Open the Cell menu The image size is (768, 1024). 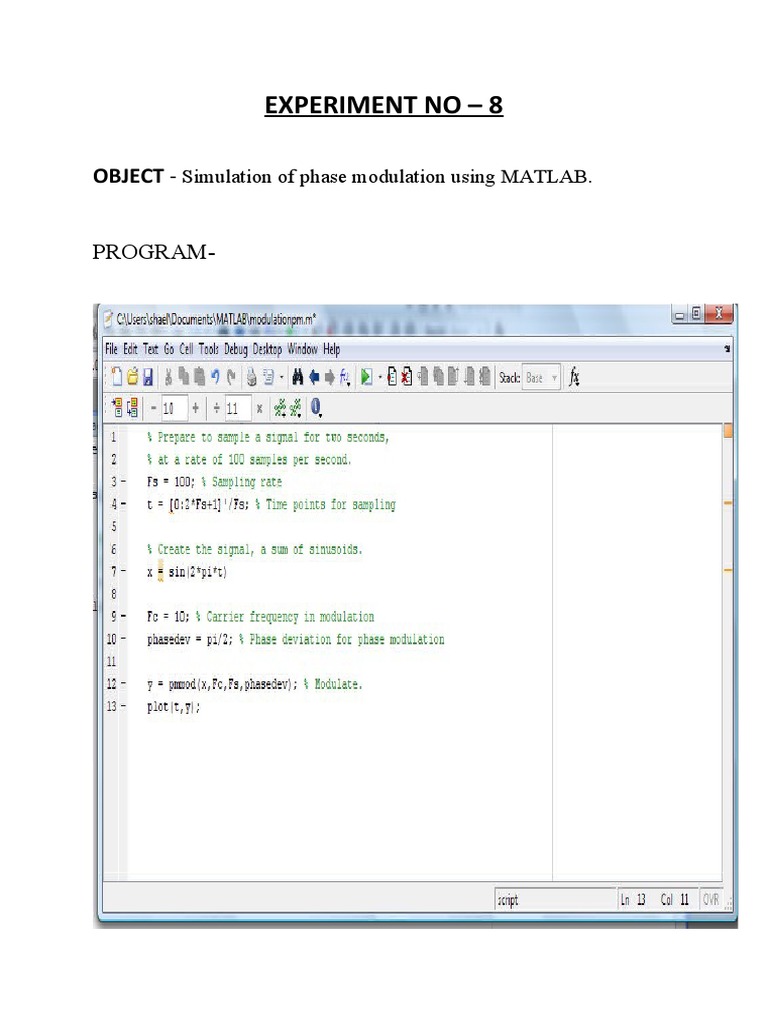[x=187, y=349]
